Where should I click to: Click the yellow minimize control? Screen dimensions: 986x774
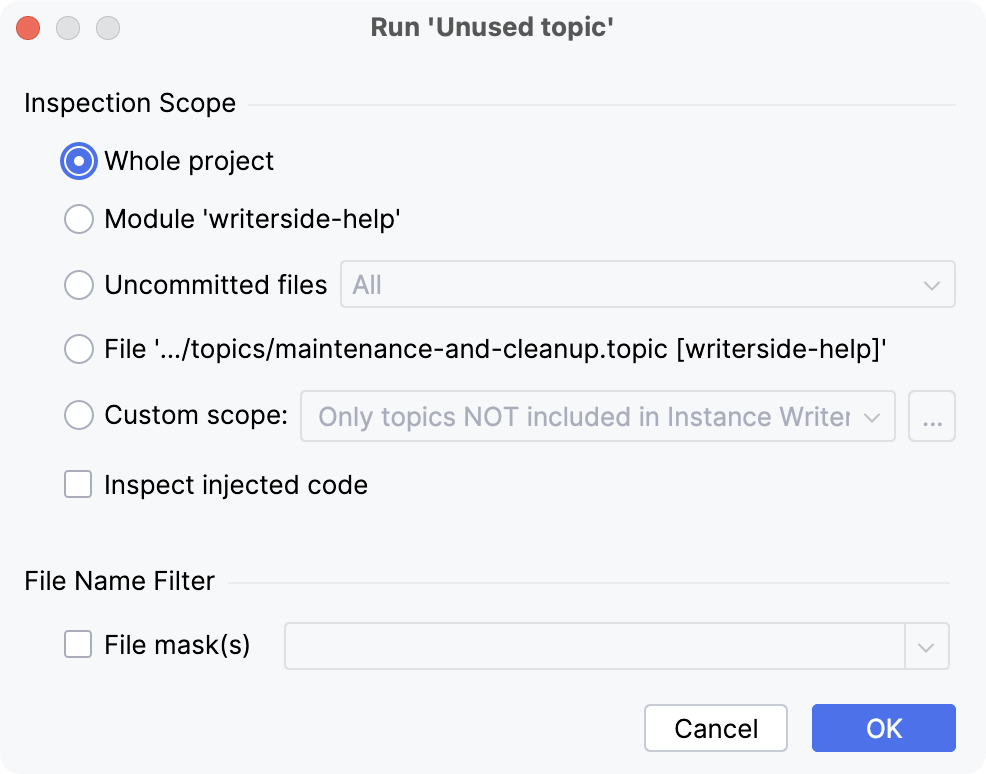coord(68,28)
